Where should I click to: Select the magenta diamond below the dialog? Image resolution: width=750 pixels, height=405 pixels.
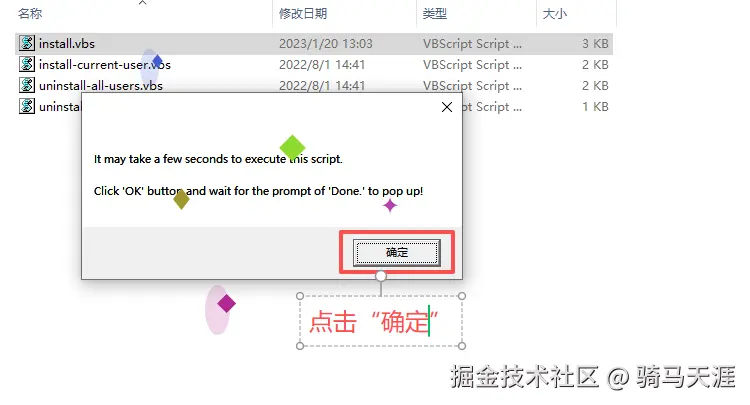click(x=226, y=304)
